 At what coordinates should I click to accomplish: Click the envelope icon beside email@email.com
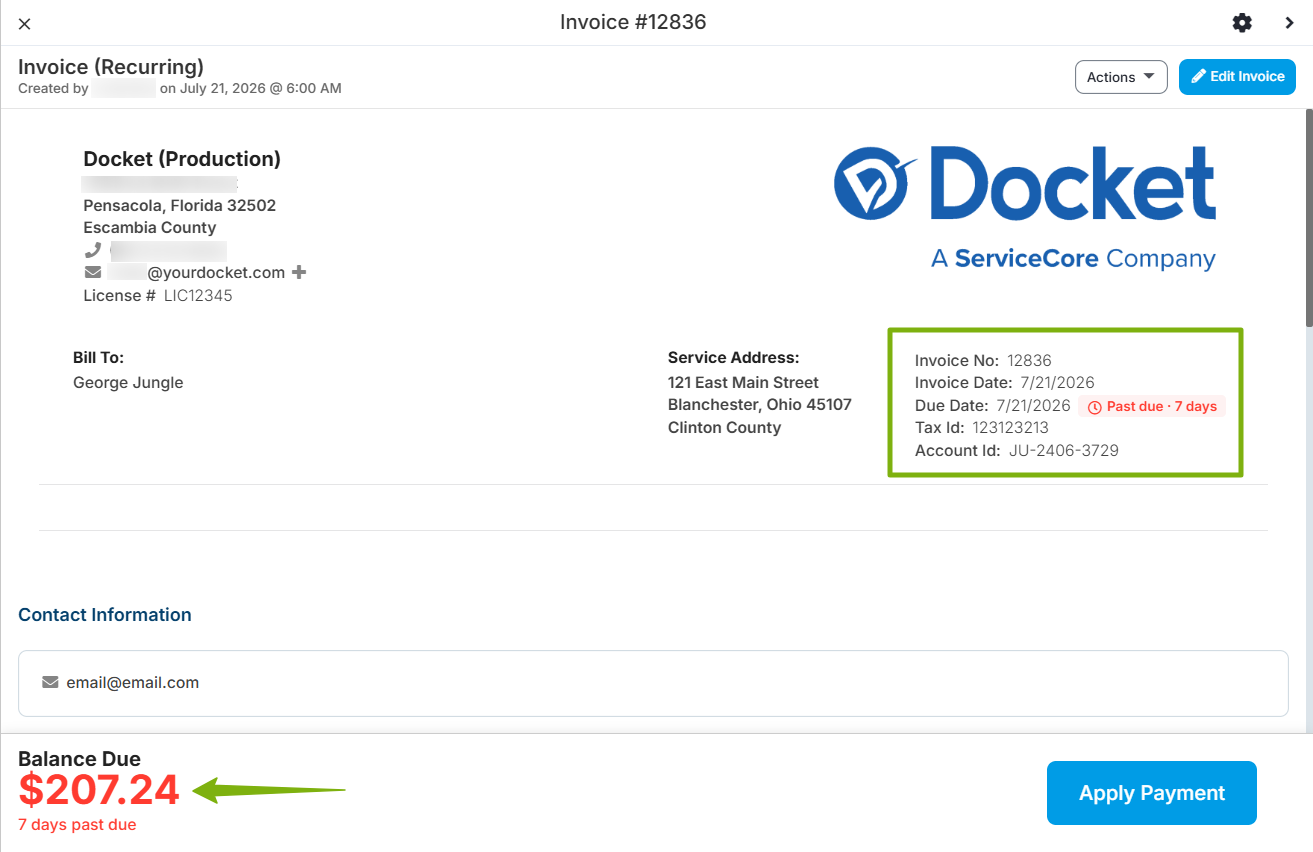pyautogui.click(x=50, y=682)
